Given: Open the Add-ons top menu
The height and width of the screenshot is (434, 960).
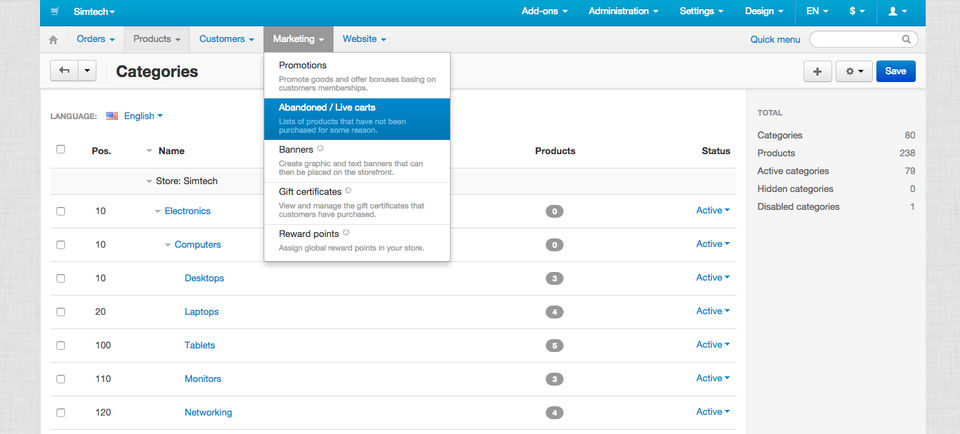Looking at the screenshot, I should click(545, 12).
